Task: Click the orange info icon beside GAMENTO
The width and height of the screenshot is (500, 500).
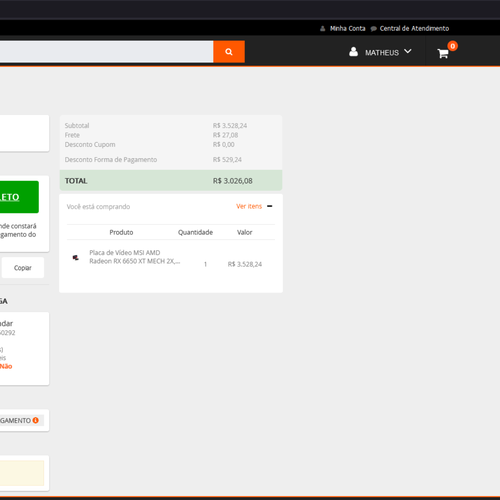Action: (36, 420)
